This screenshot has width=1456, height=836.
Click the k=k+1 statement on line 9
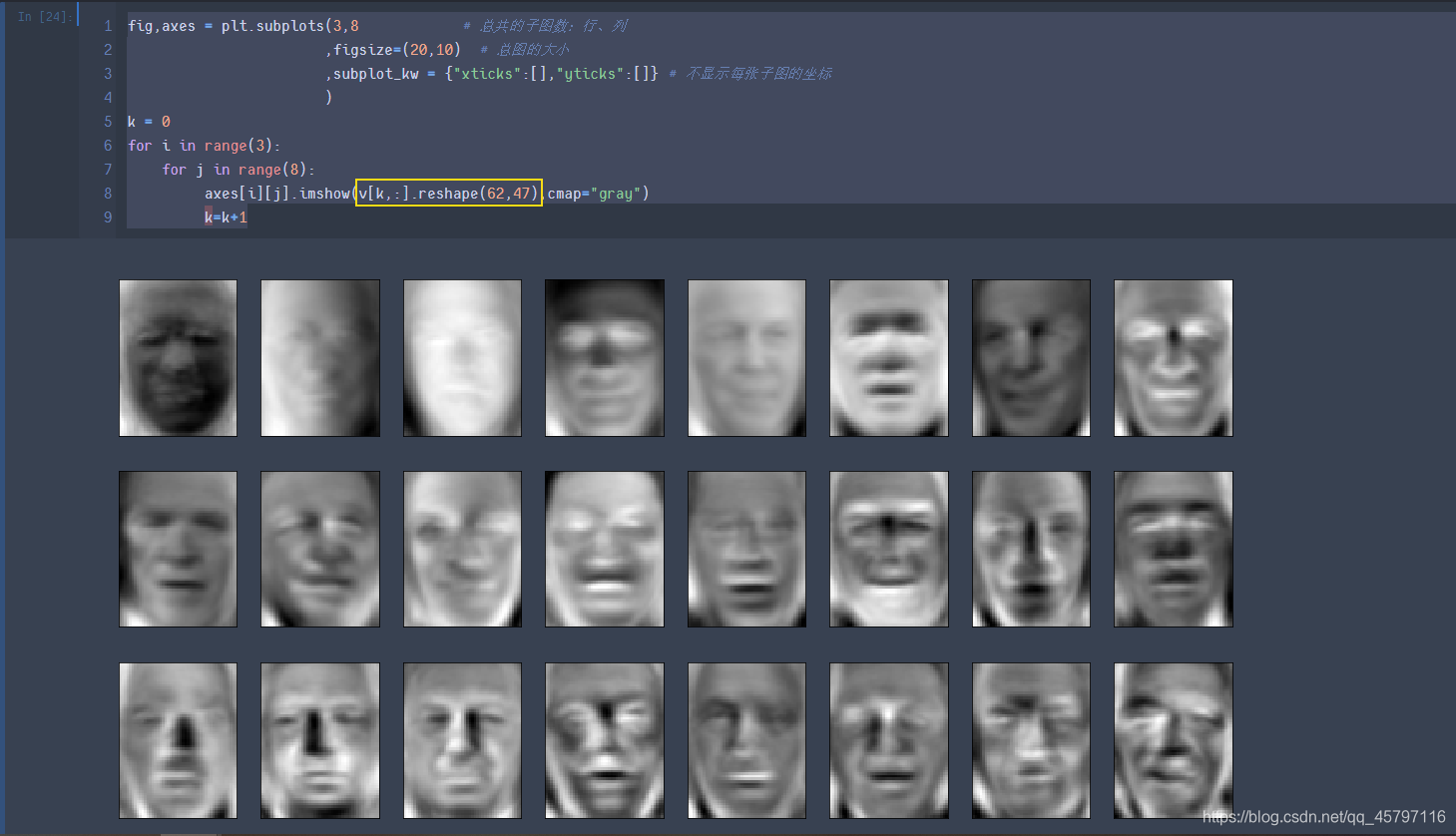tap(227, 216)
